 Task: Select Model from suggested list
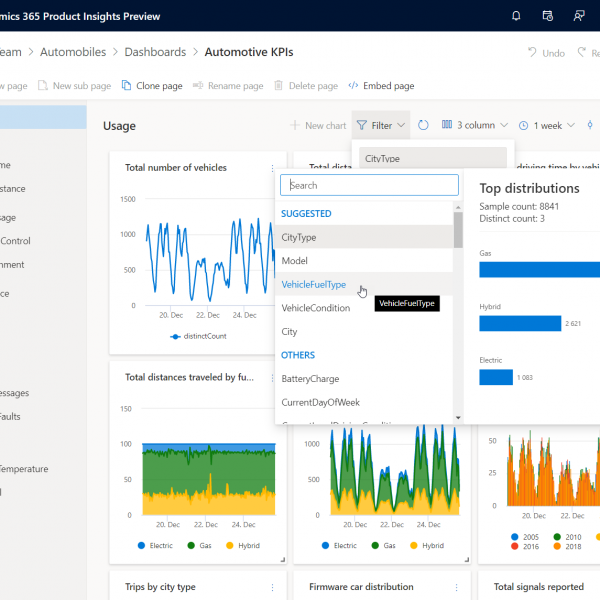point(364,261)
